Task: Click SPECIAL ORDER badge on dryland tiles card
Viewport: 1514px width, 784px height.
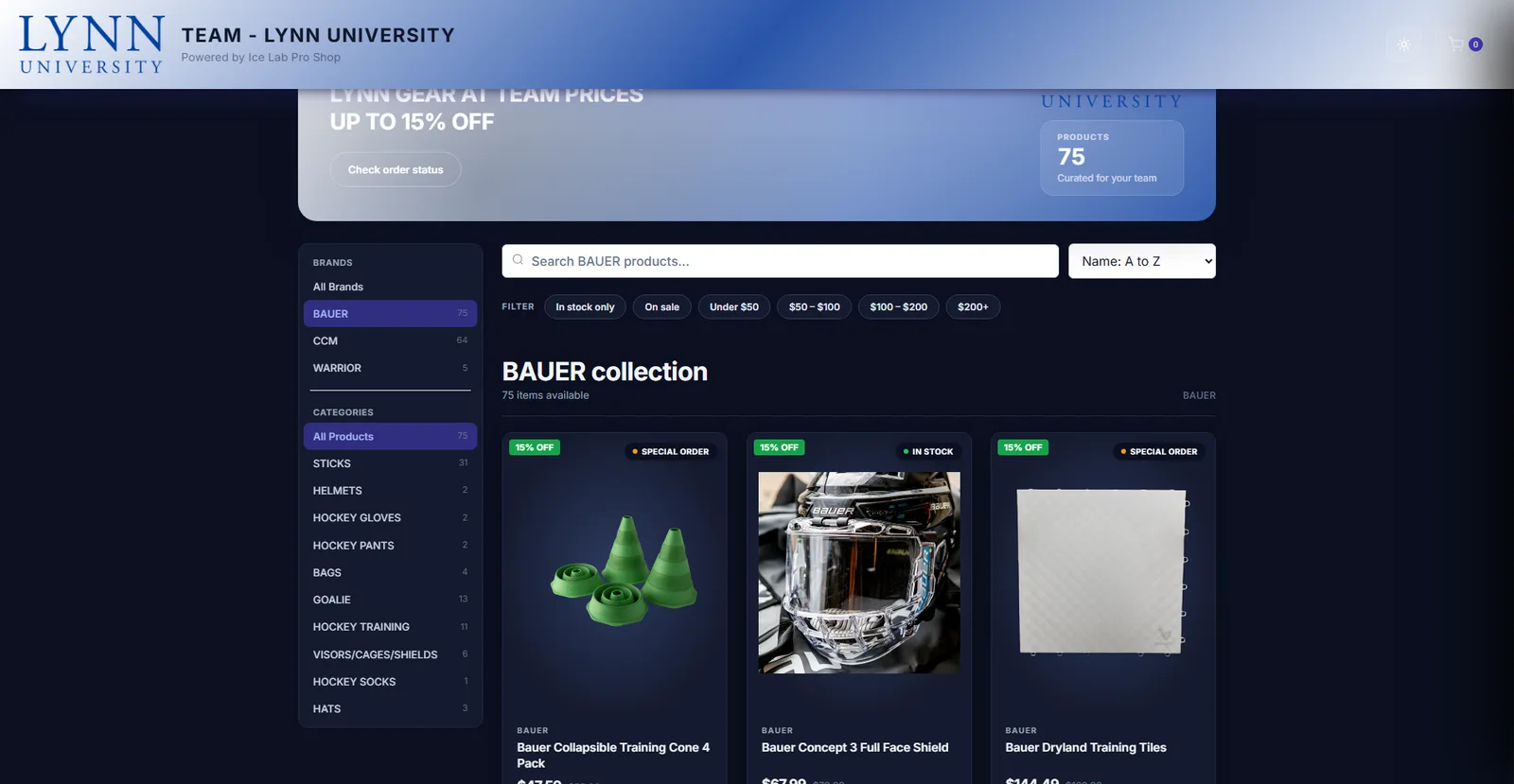Action: [x=1159, y=452]
